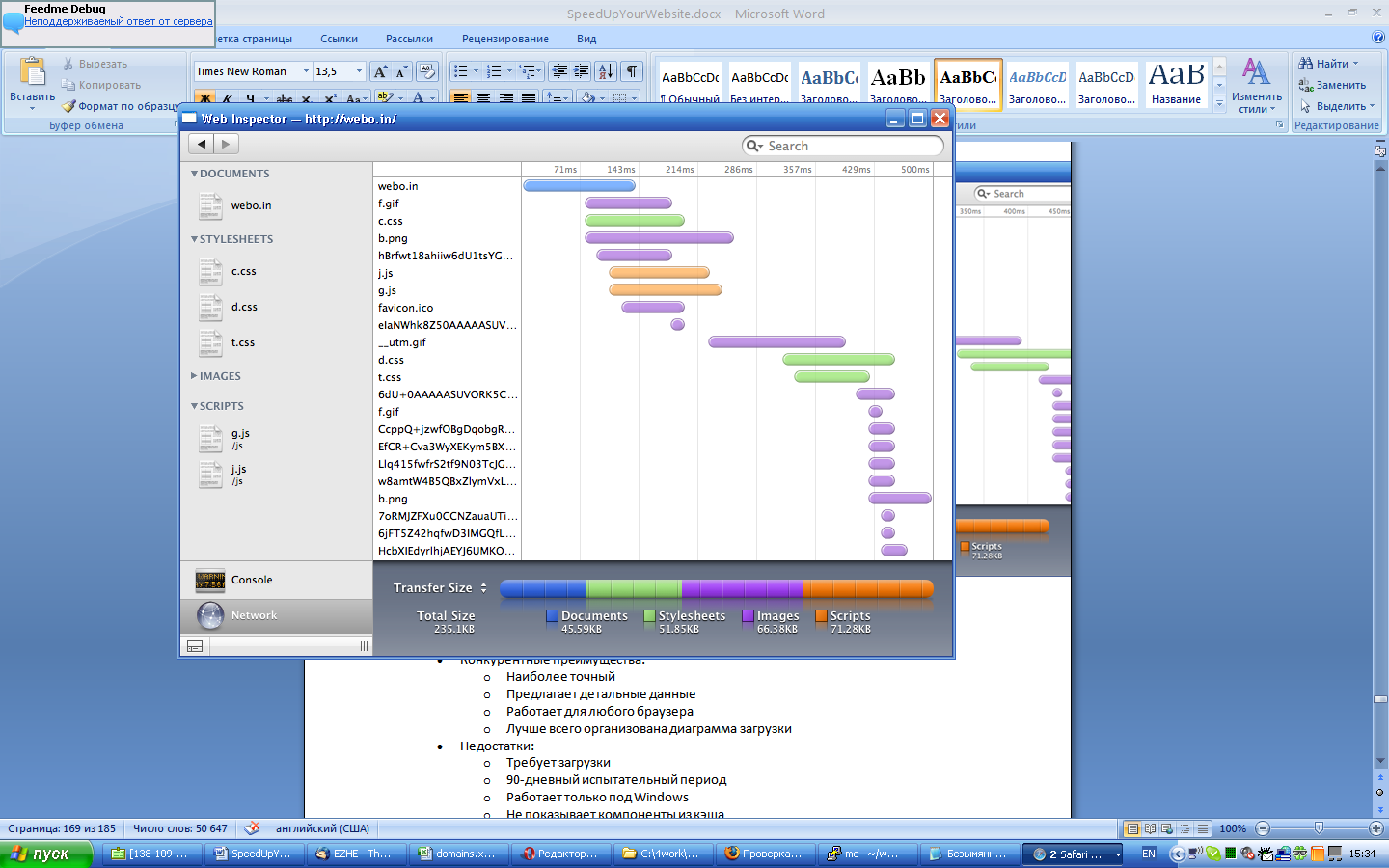Image resolution: width=1389 pixels, height=868 pixels.
Task: Expand the IMAGES section in sidebar
Action: pos(194,376)
